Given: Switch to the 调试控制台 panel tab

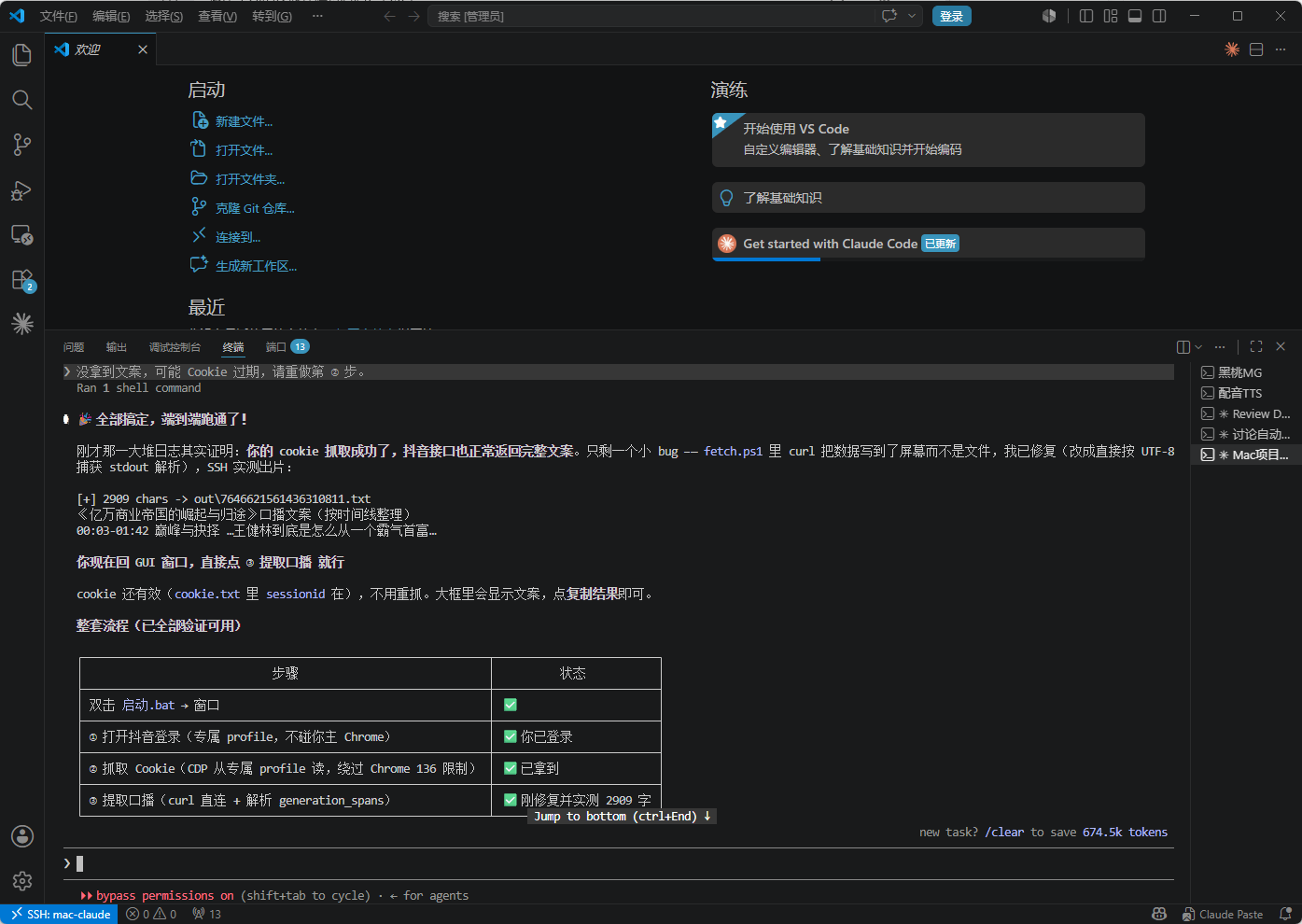Looking at the screenshot, I should [175, 347].
